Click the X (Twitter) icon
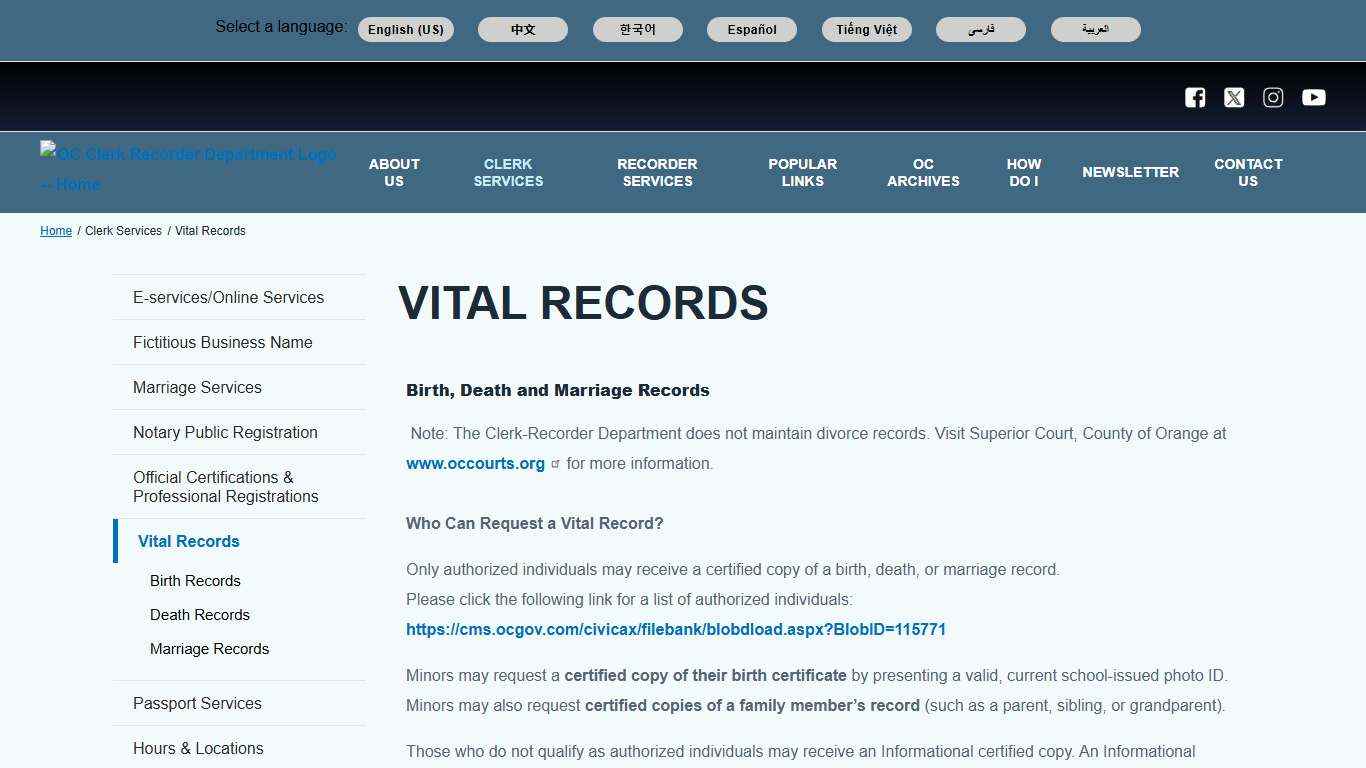The height and width of the screenshot is (768, 1366). [1234, 97]
